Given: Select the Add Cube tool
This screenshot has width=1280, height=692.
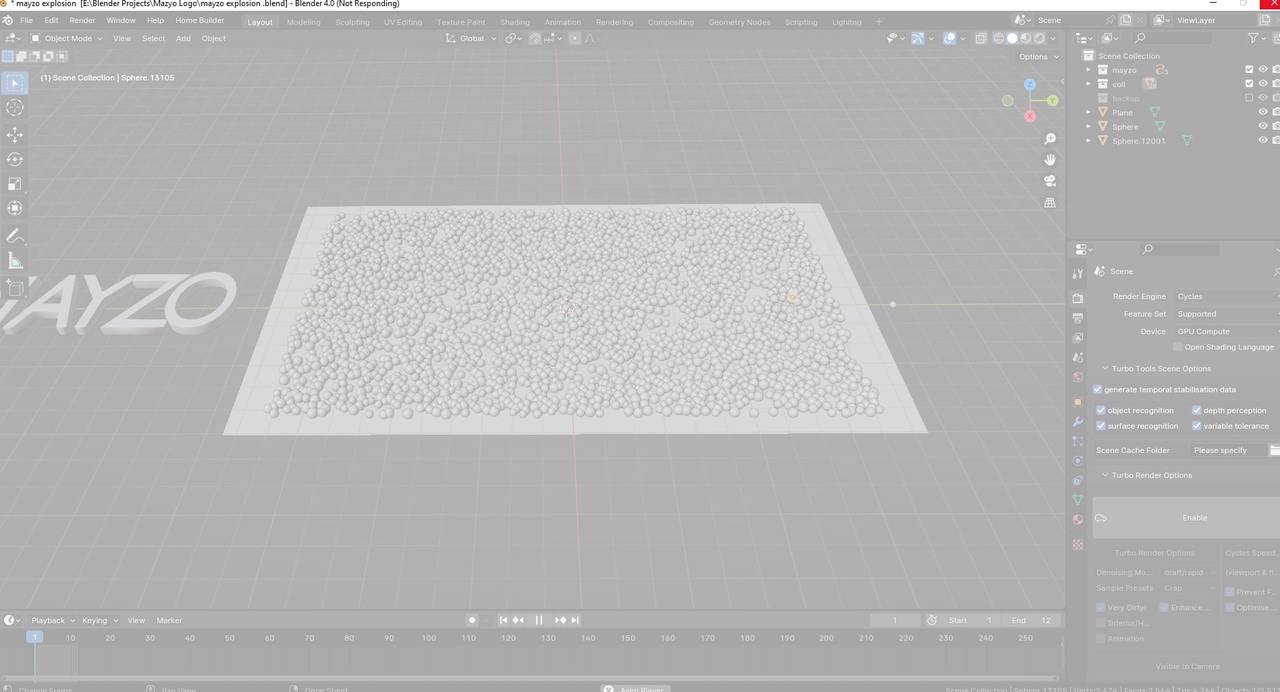Looking at the screenshot, I should [x=15, y=288].
